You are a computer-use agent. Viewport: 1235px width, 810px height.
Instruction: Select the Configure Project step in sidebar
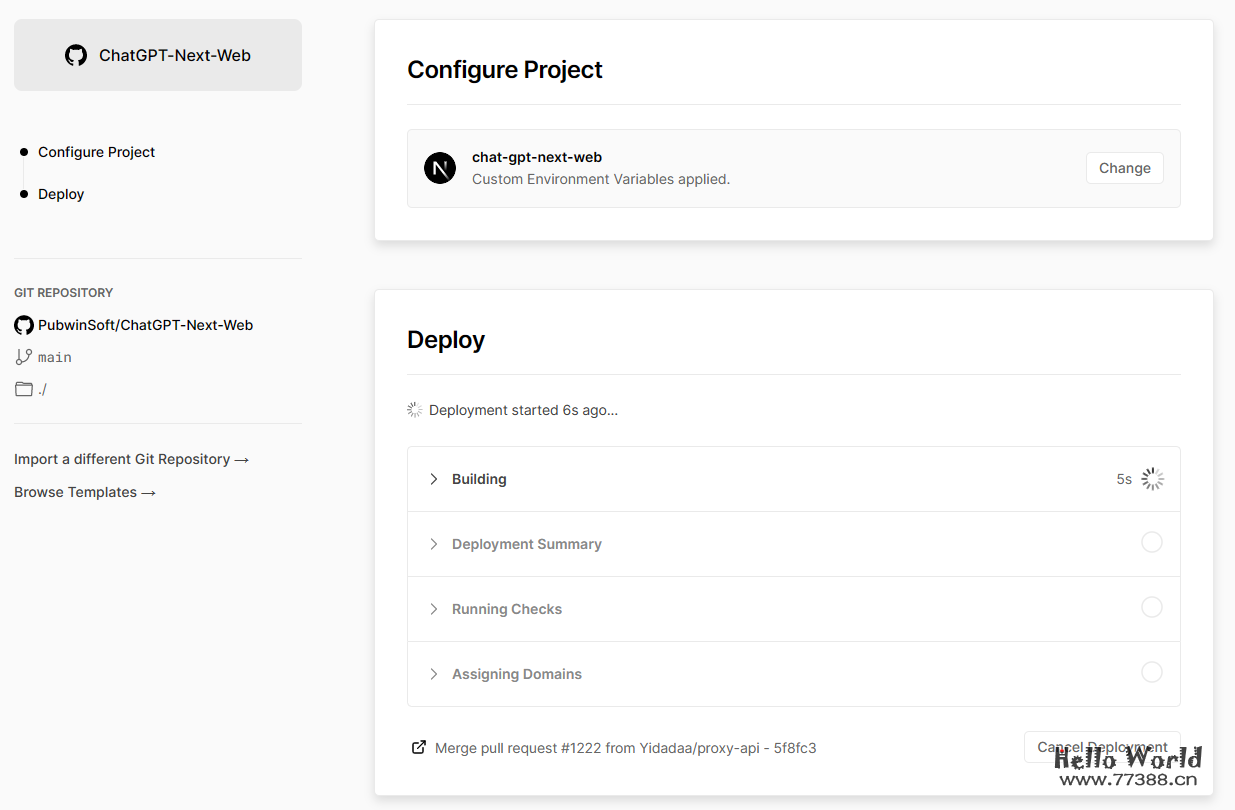[96, 152]
